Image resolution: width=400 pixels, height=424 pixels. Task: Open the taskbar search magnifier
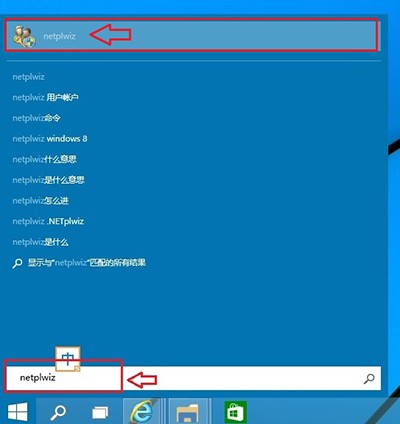point(58,412)
